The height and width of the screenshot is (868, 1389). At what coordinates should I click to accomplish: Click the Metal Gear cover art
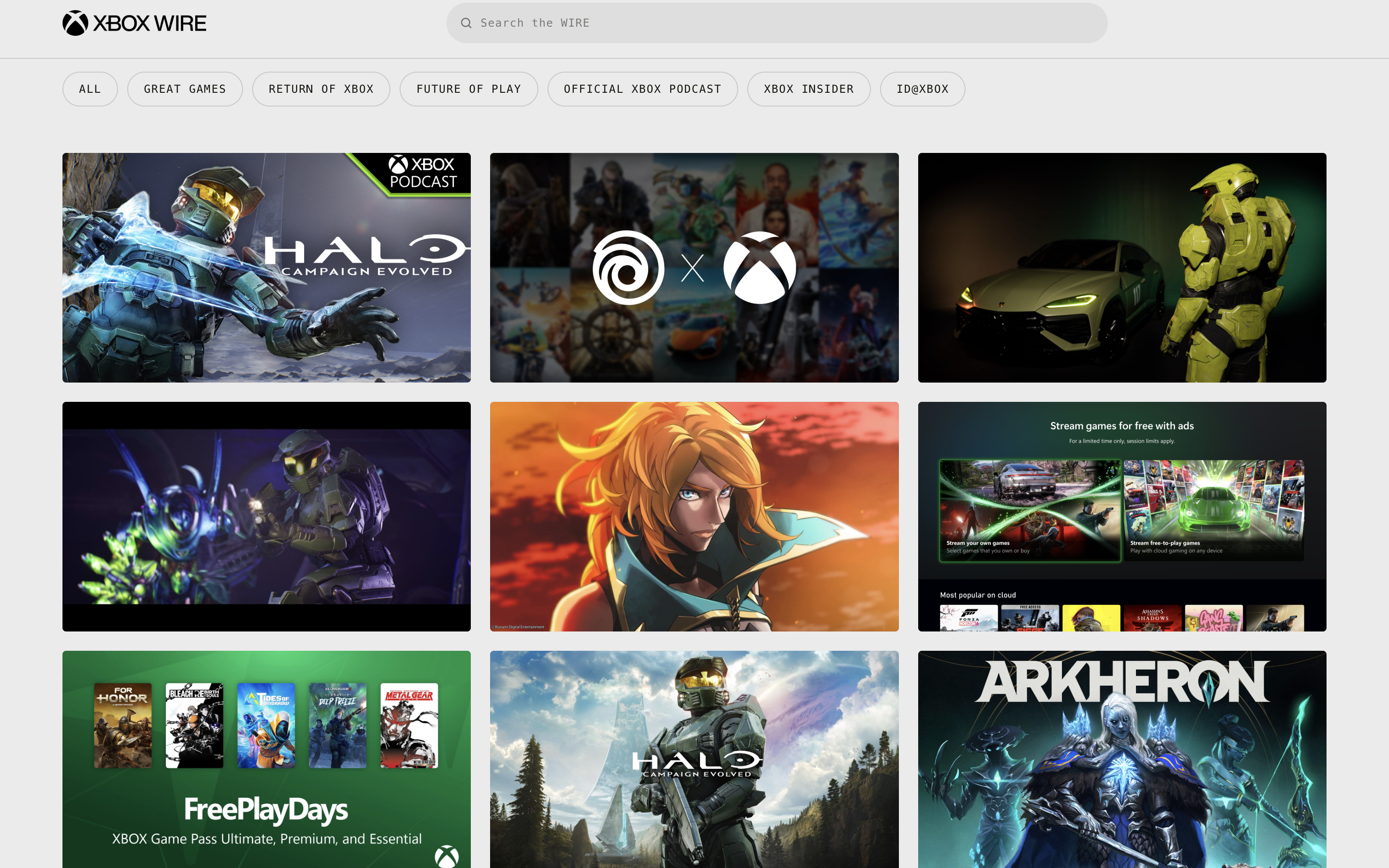409,725
